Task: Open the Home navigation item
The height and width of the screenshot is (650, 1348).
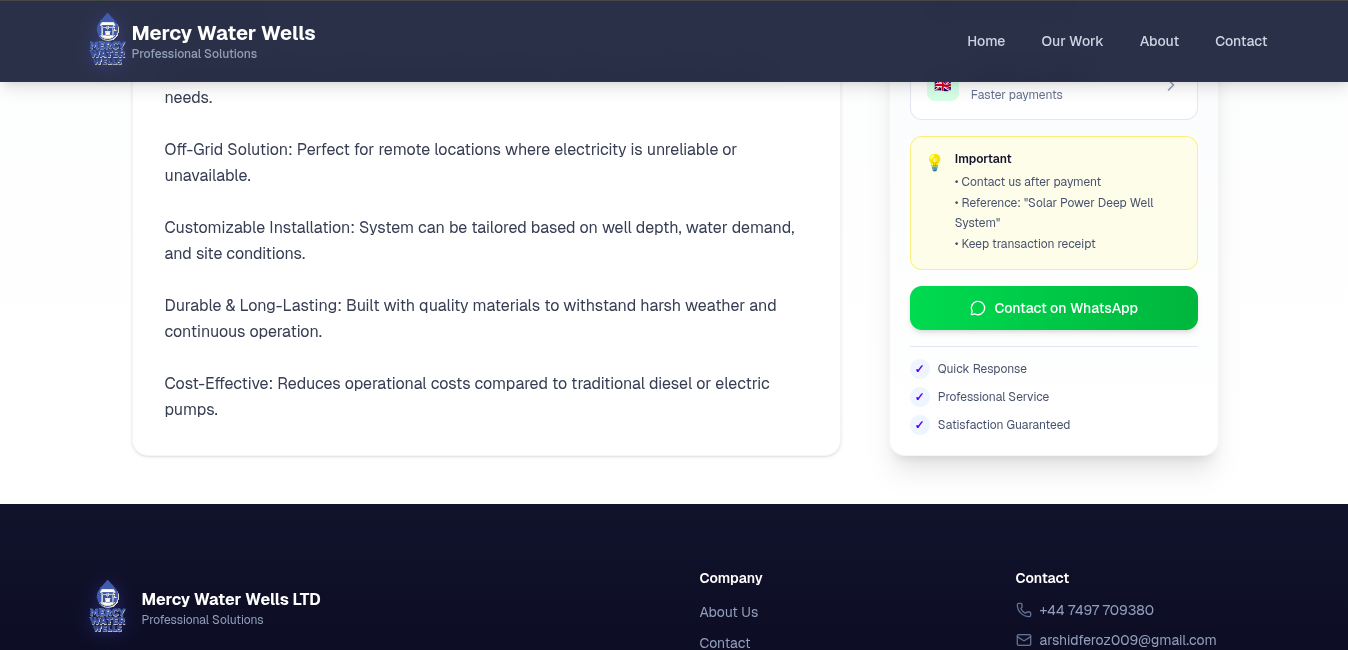Action: coord(986,41)
